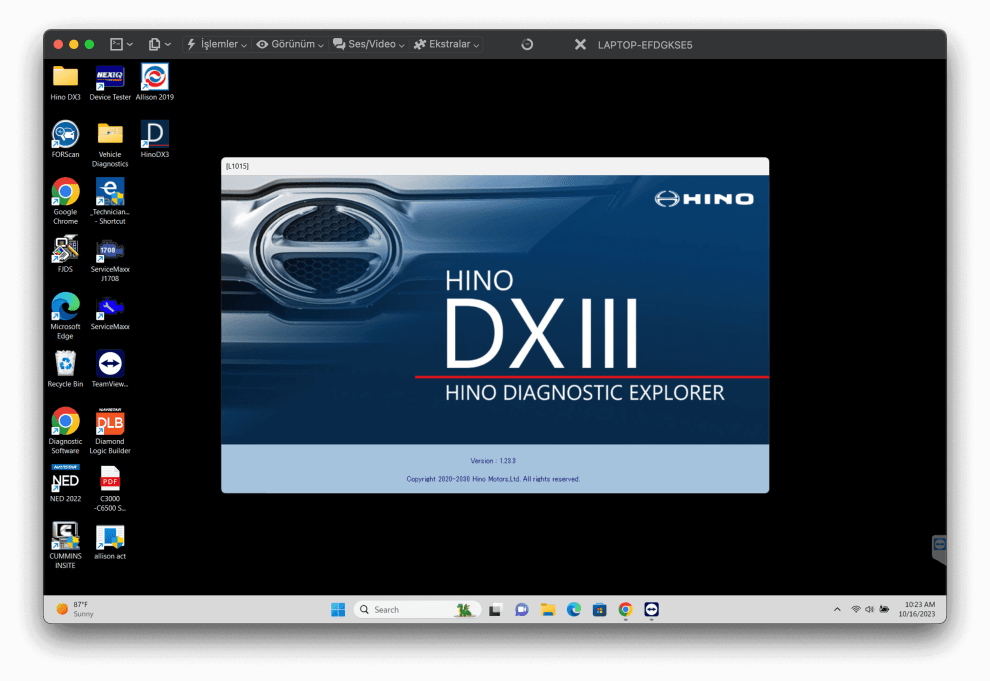
Task: Launch Hino DX3 from the desktop
Action: point(65,78)
